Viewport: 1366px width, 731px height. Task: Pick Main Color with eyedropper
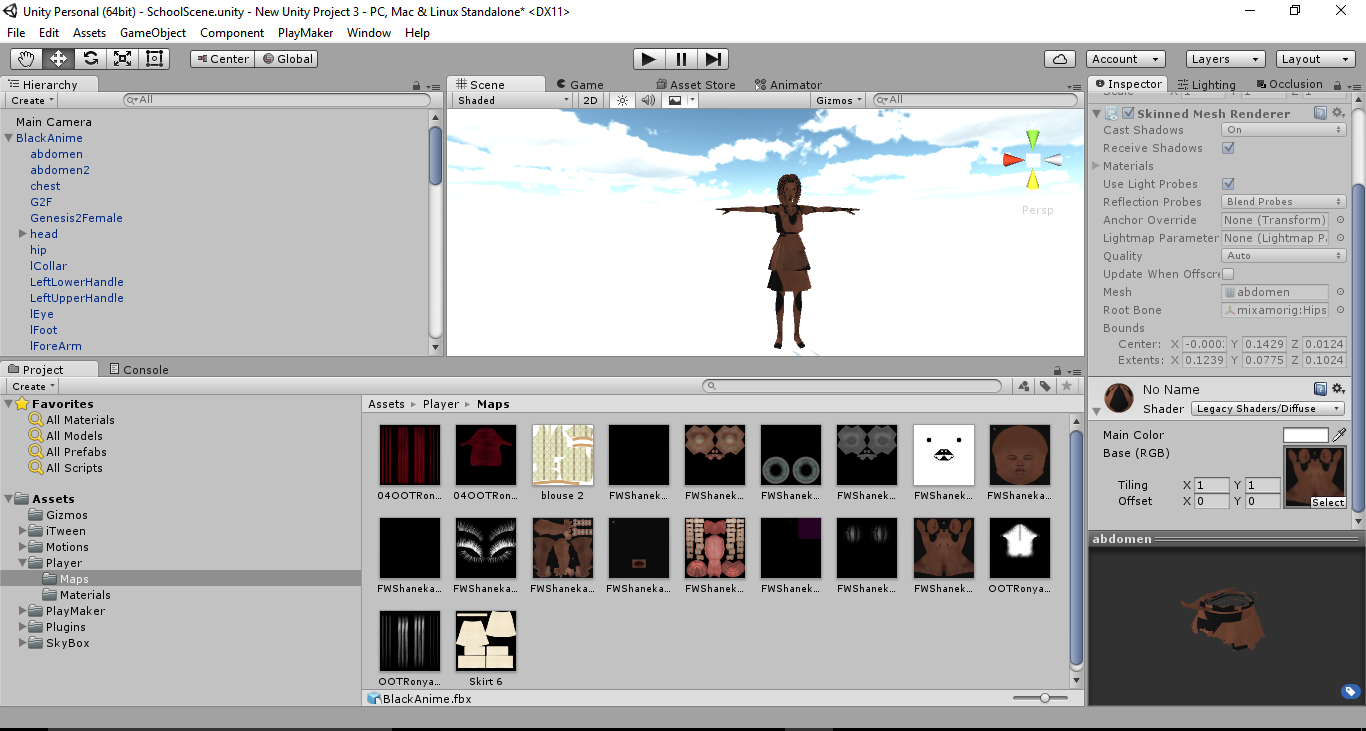tap(1339, 435)
